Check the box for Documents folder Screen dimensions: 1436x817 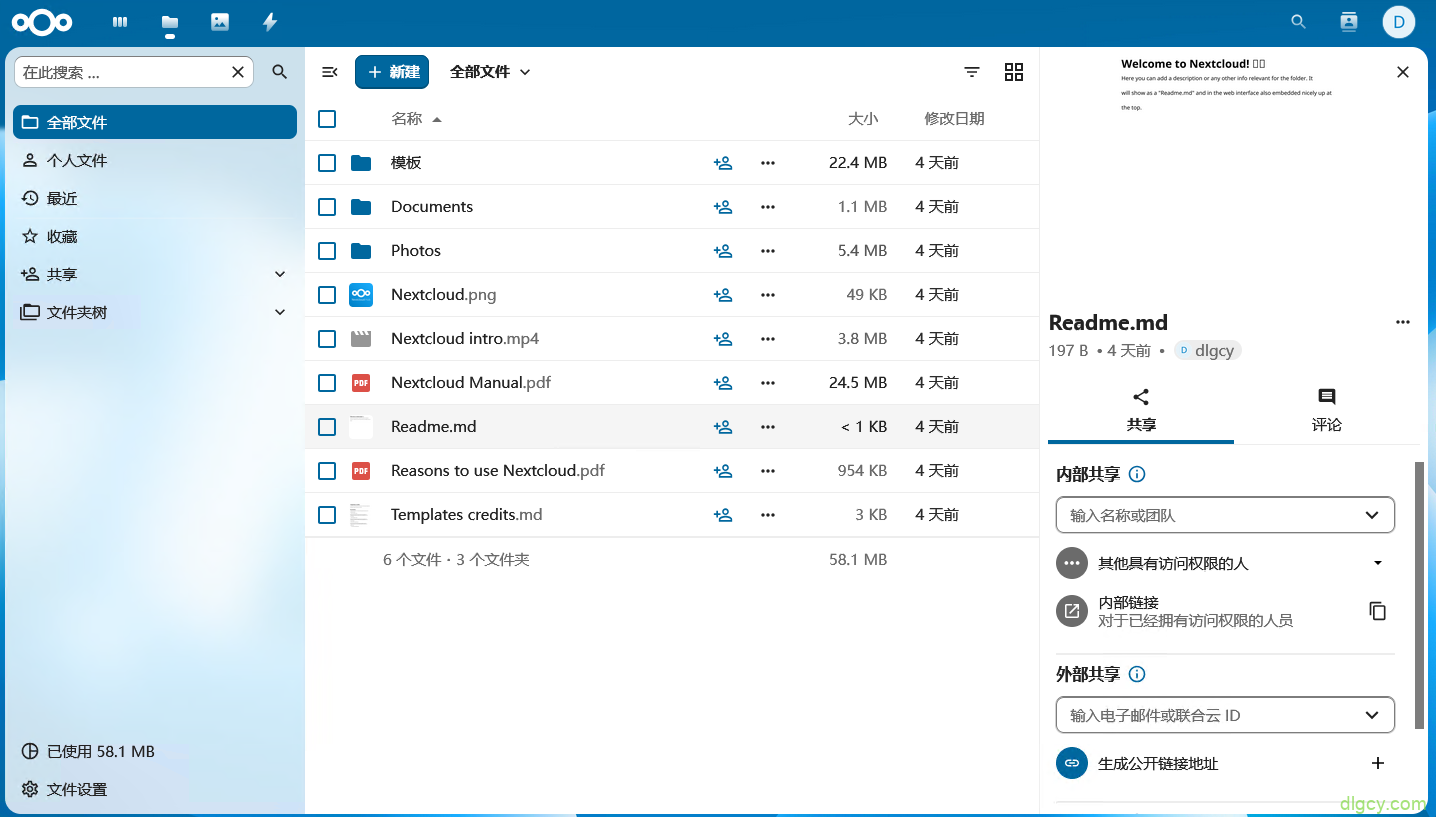(x=327, y=207)
